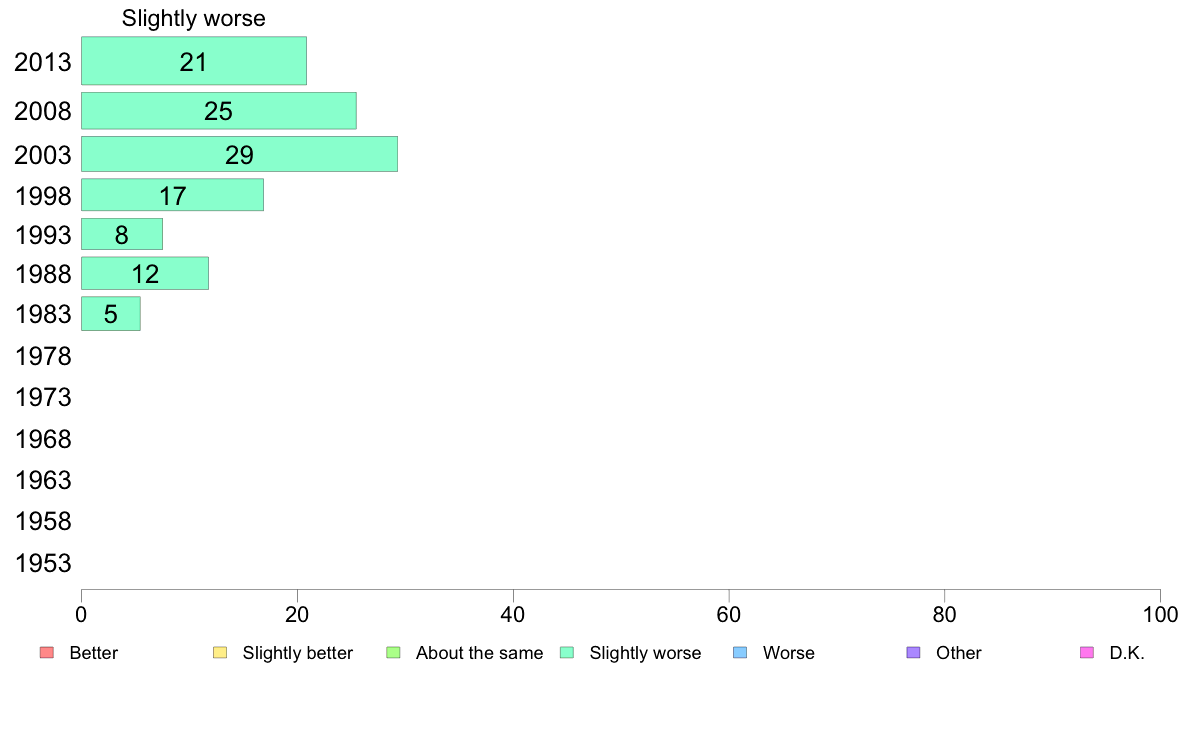Click the About the same legend text
The width and height of the screenshot is (1188, 736).
click(x=480, y=653)
